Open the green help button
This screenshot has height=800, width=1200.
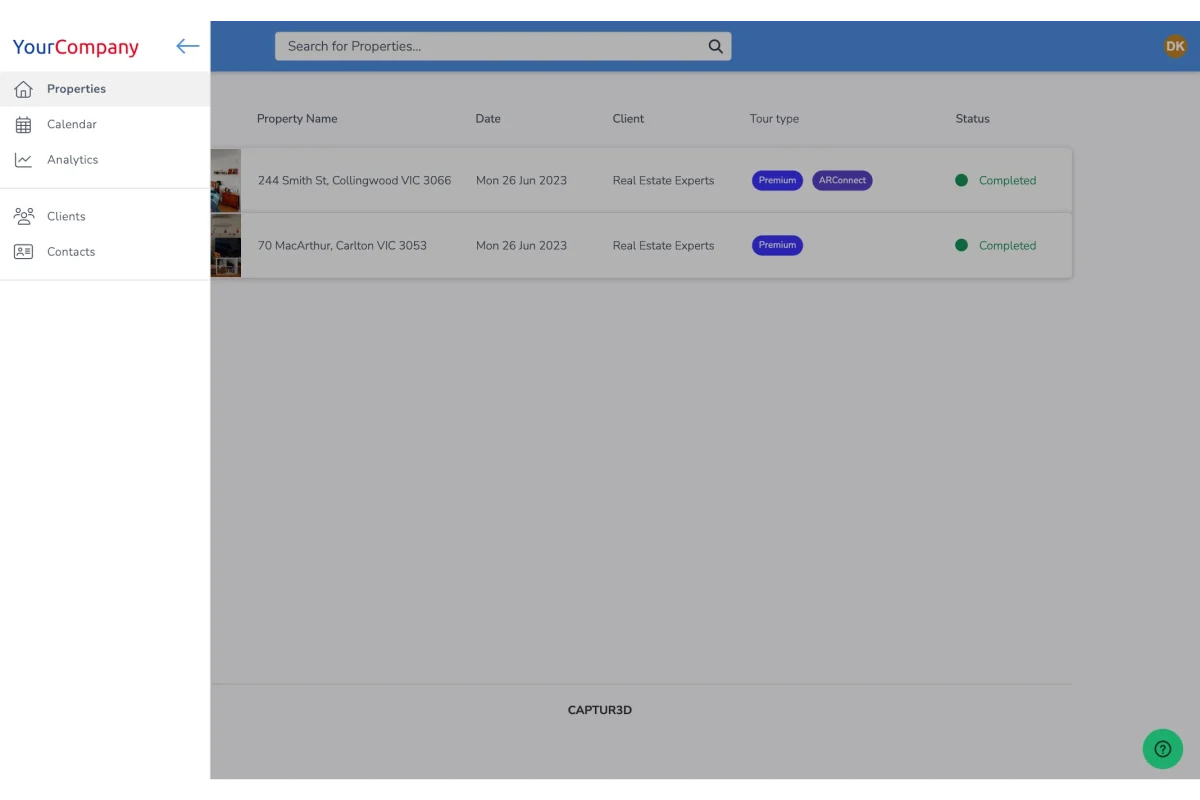(x=1163, y=749)
